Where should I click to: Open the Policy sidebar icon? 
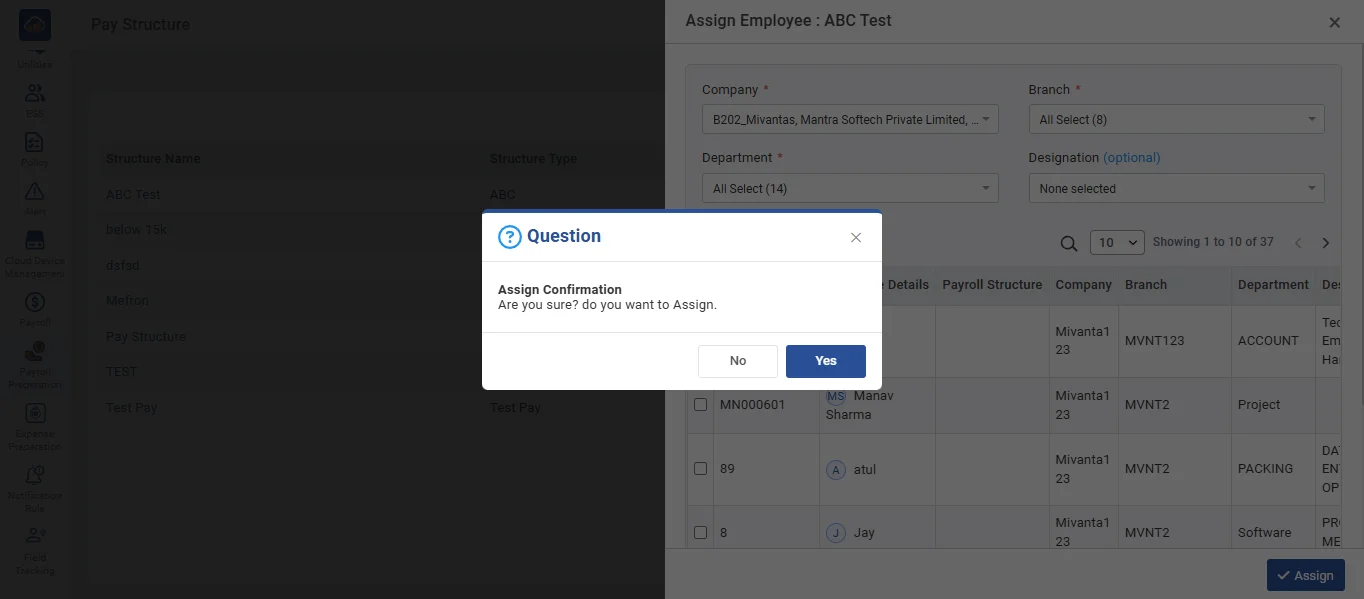pos(35,147)
